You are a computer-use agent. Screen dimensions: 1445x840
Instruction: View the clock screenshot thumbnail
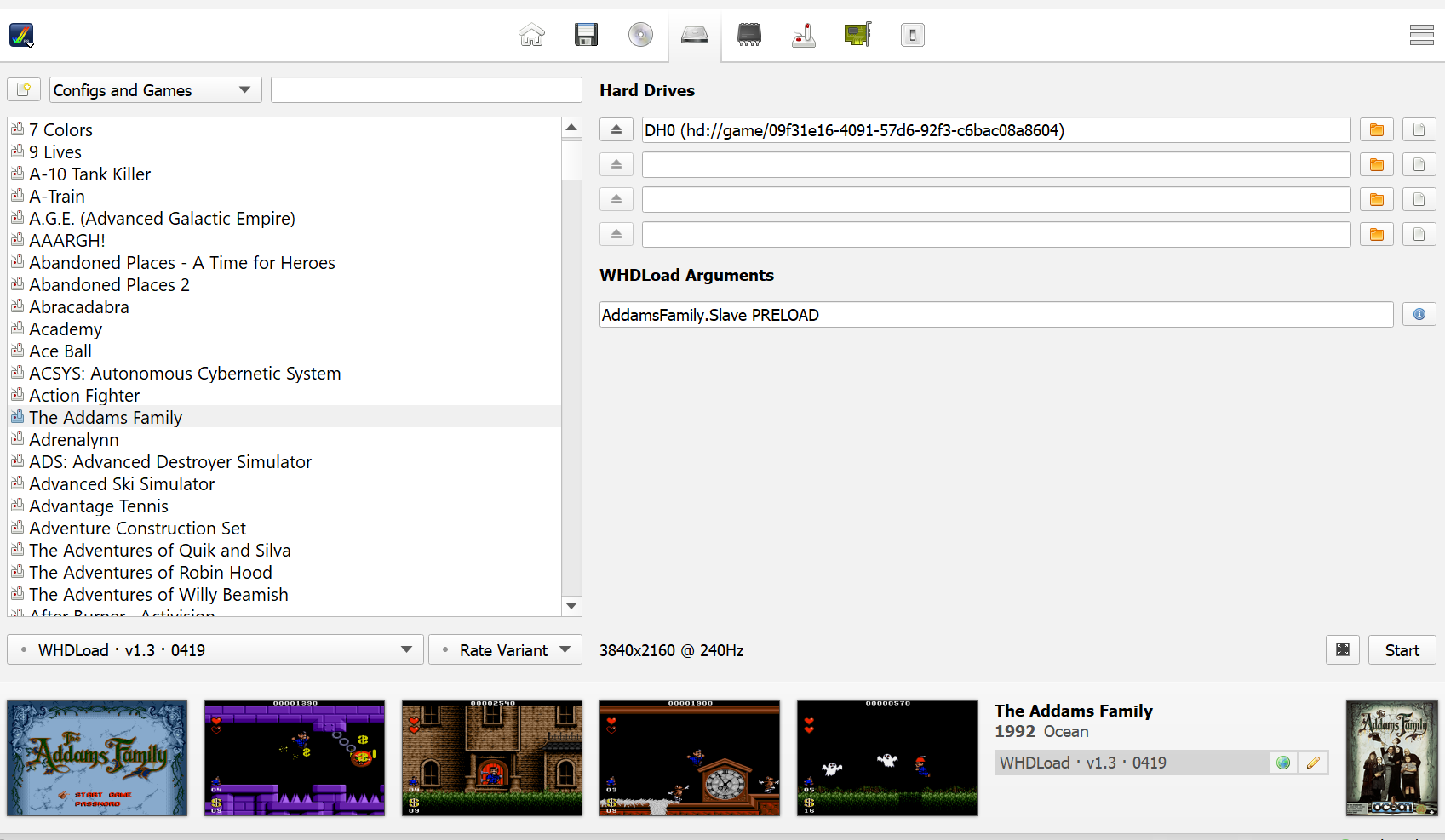click(x=690, y=758)
